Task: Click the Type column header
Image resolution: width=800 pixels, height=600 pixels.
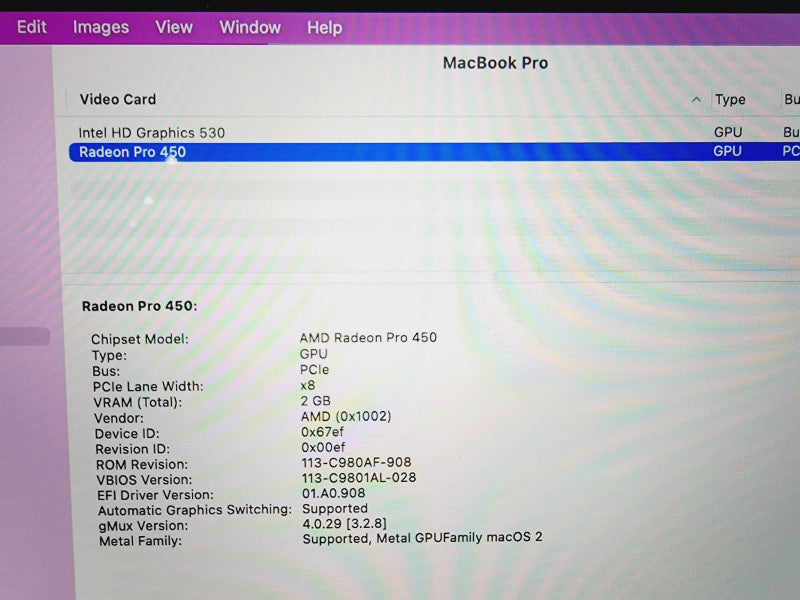Action: click(730, 99)
